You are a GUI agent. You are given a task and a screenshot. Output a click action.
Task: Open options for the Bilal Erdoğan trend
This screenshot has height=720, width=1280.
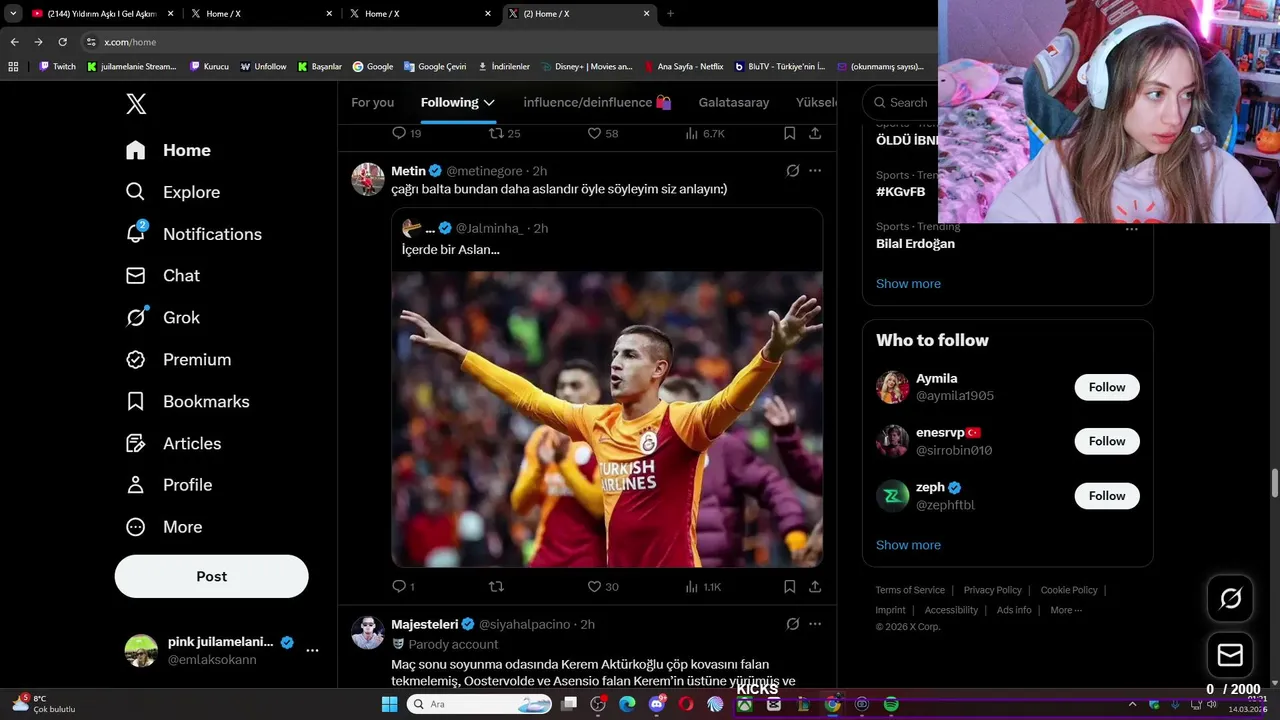coord(1132,229)
